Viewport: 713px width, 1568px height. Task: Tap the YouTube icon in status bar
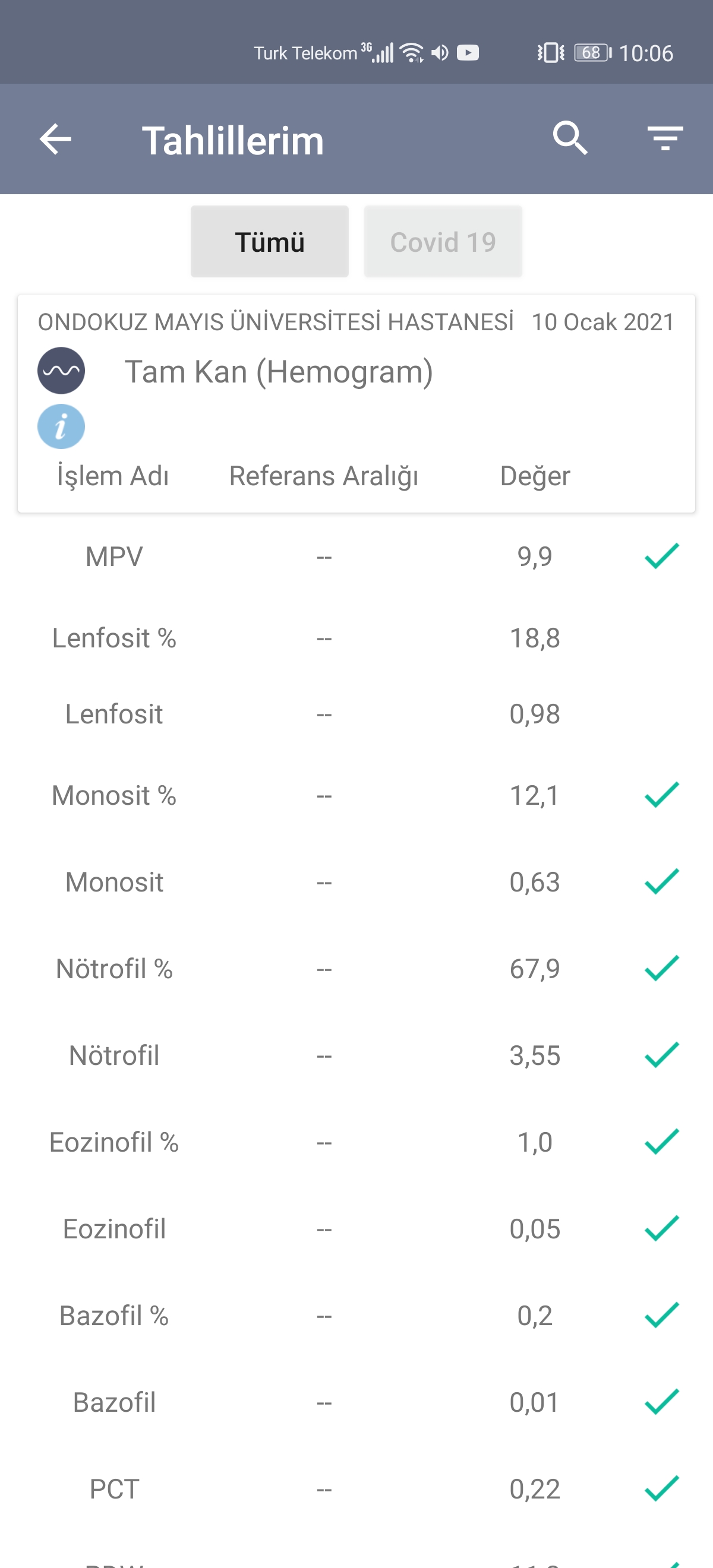click(x=468, y=53)
